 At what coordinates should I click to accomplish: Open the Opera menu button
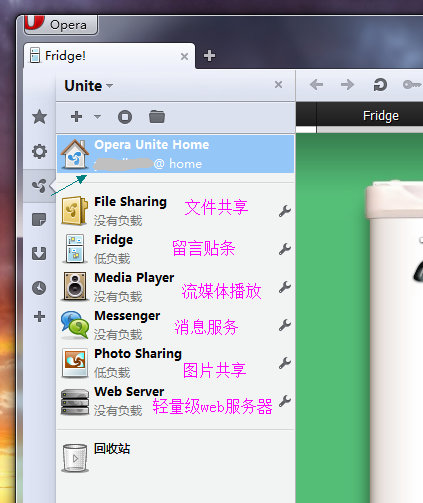pos(60,24)
